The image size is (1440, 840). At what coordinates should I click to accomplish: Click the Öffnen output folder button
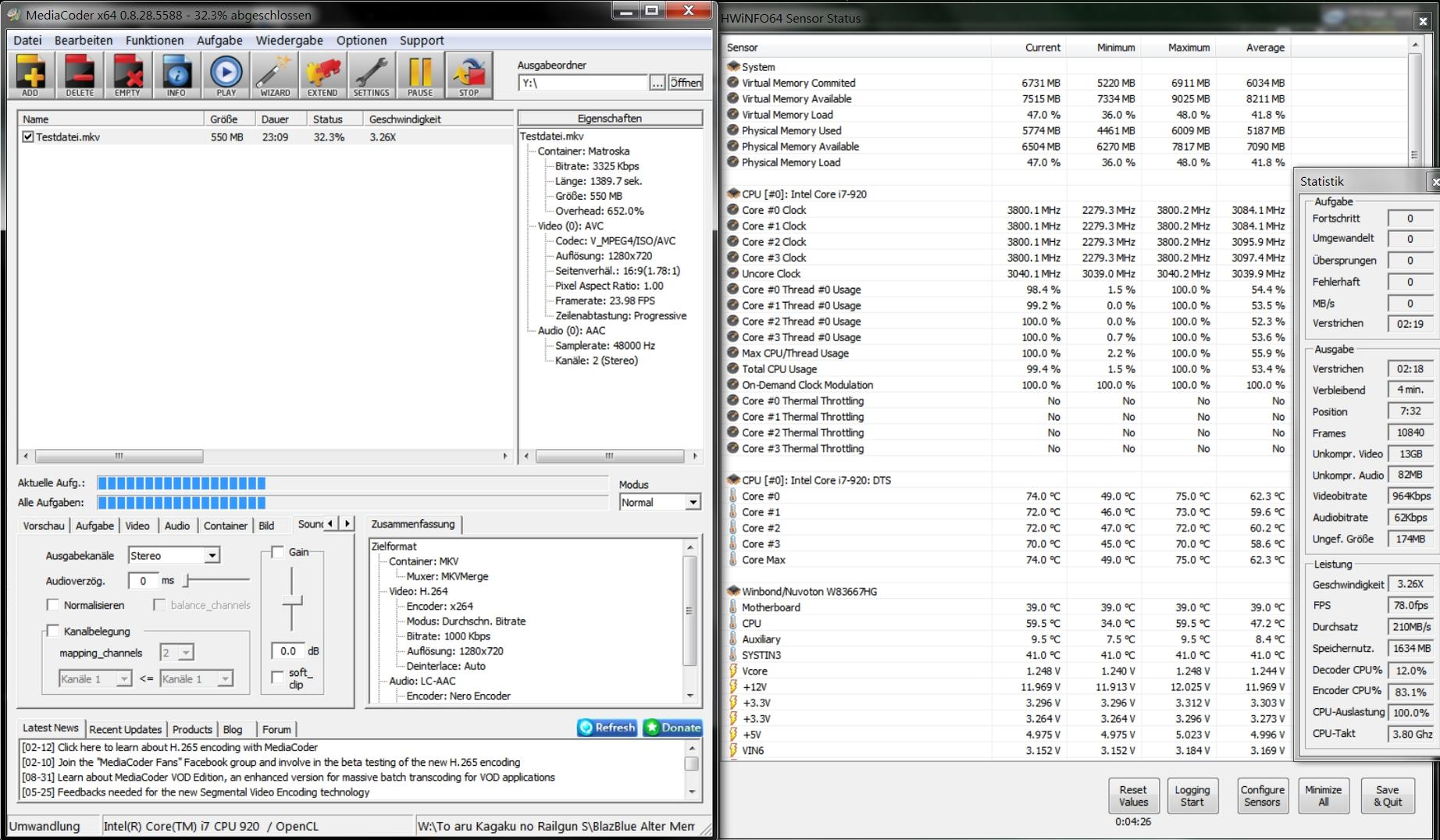[x=686, y=83]
